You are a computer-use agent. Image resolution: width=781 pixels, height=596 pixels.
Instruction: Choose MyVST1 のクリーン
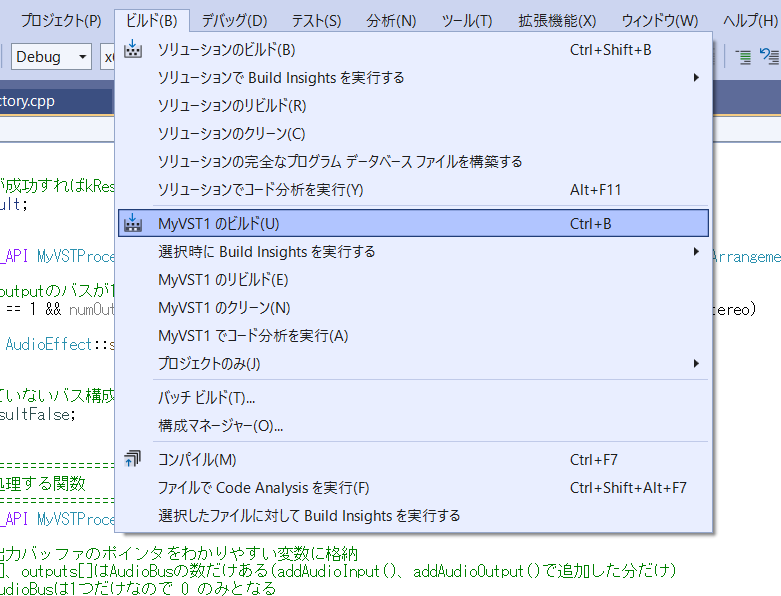pyautogui.click(x=224, y=308)
